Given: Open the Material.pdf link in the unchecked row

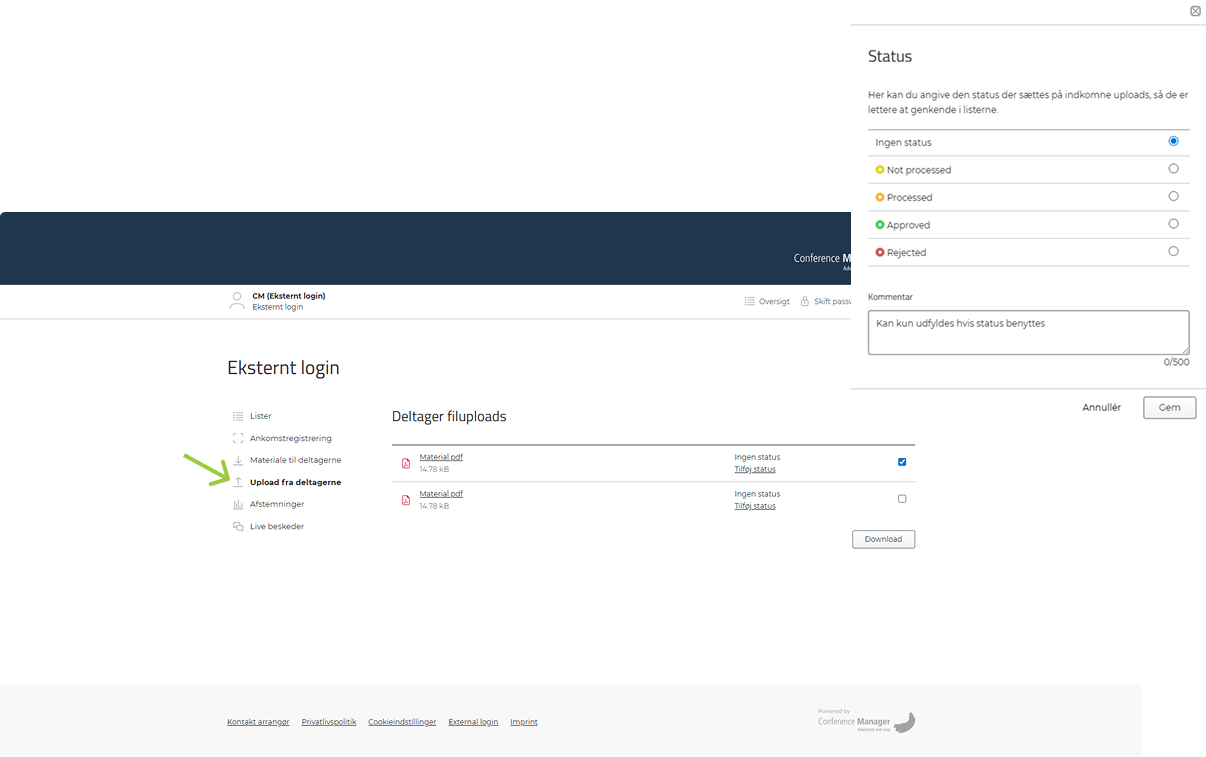Looking at the screenshot, I should point(441,494).
